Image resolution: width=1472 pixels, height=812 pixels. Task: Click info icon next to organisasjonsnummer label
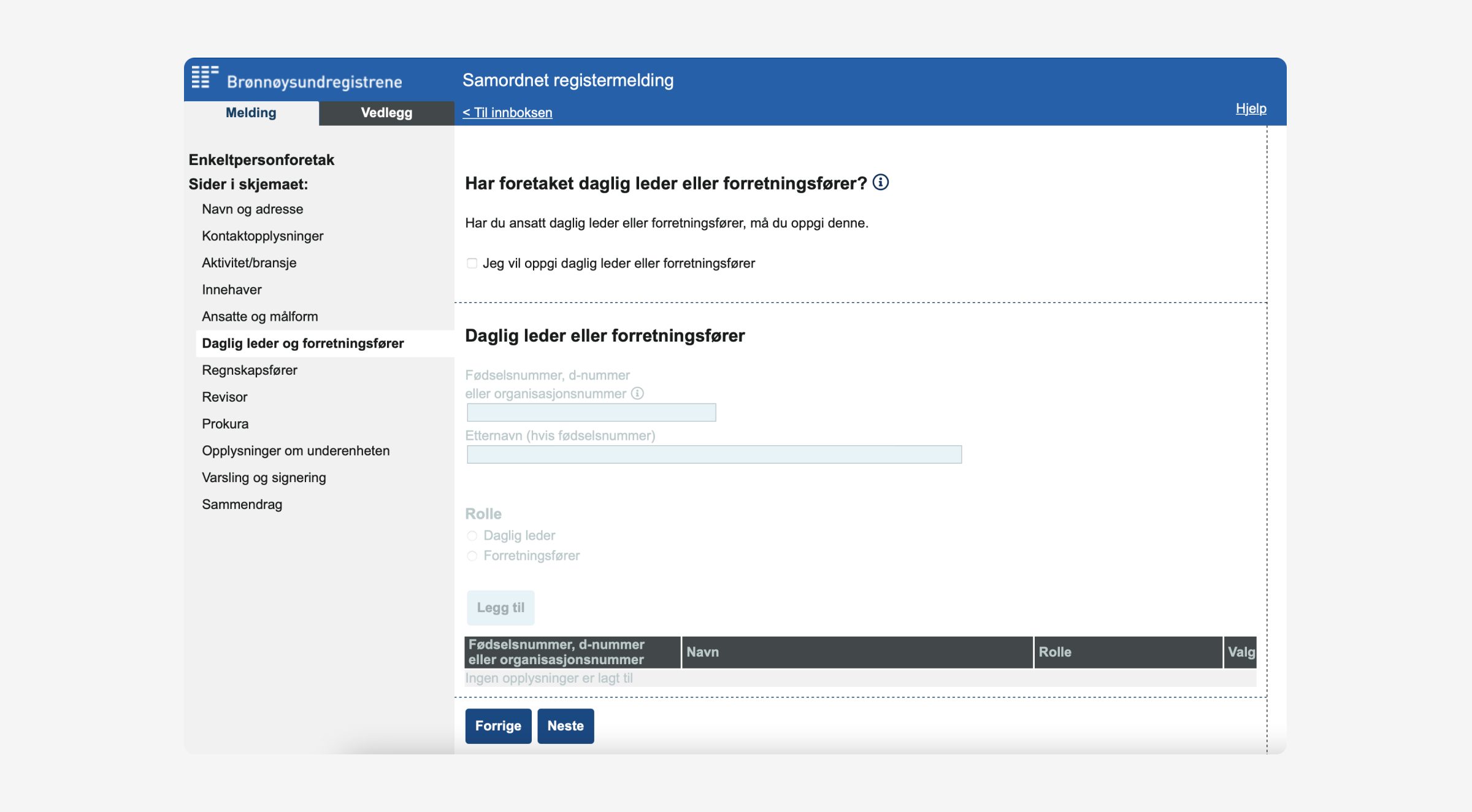638,393
